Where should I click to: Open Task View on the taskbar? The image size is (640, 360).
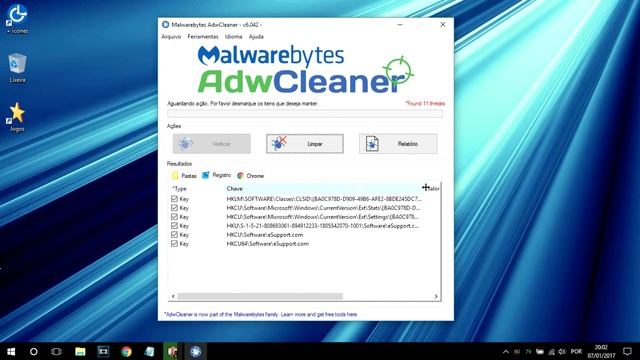(56, 351)
